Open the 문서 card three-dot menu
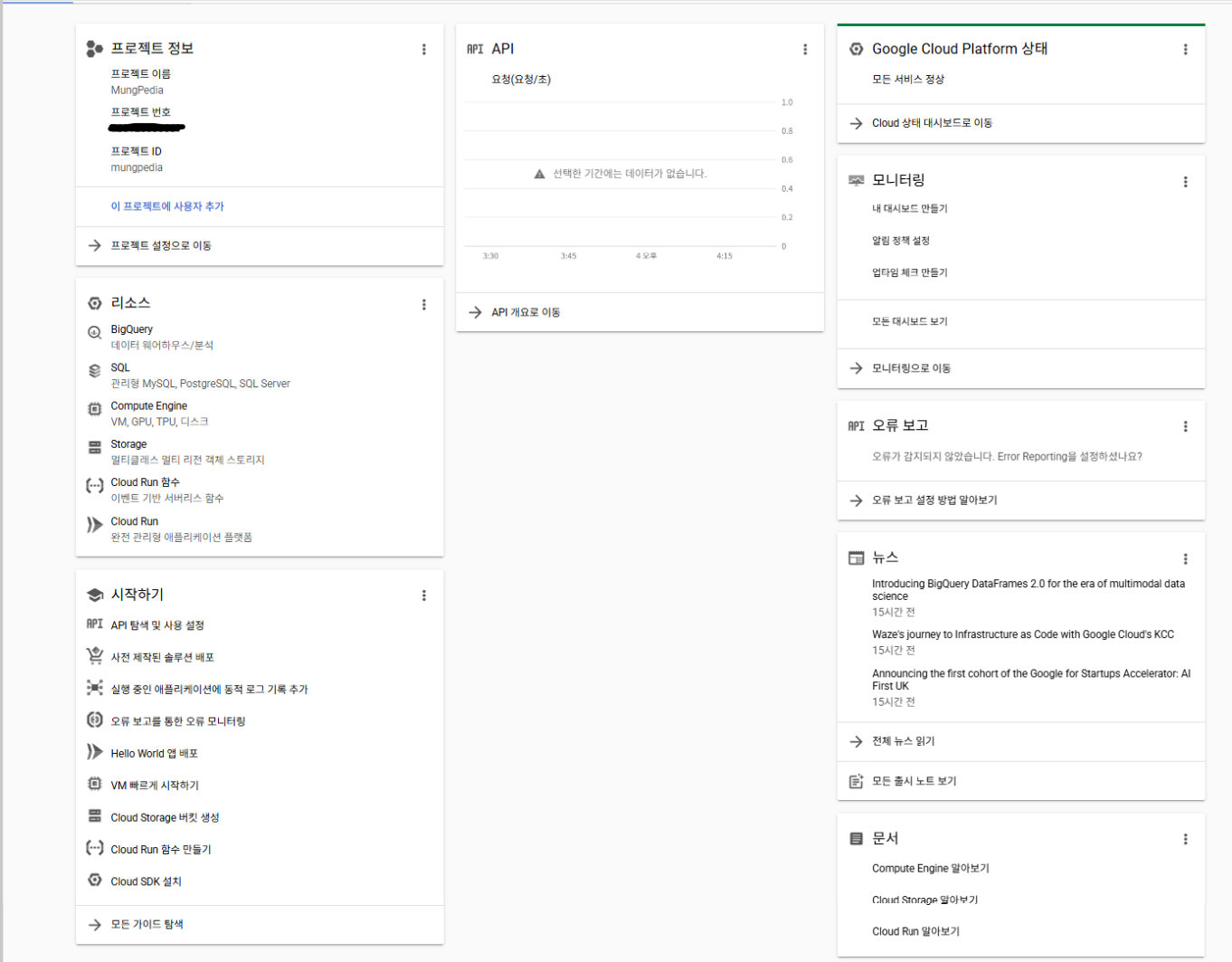 coord(1185,840)
